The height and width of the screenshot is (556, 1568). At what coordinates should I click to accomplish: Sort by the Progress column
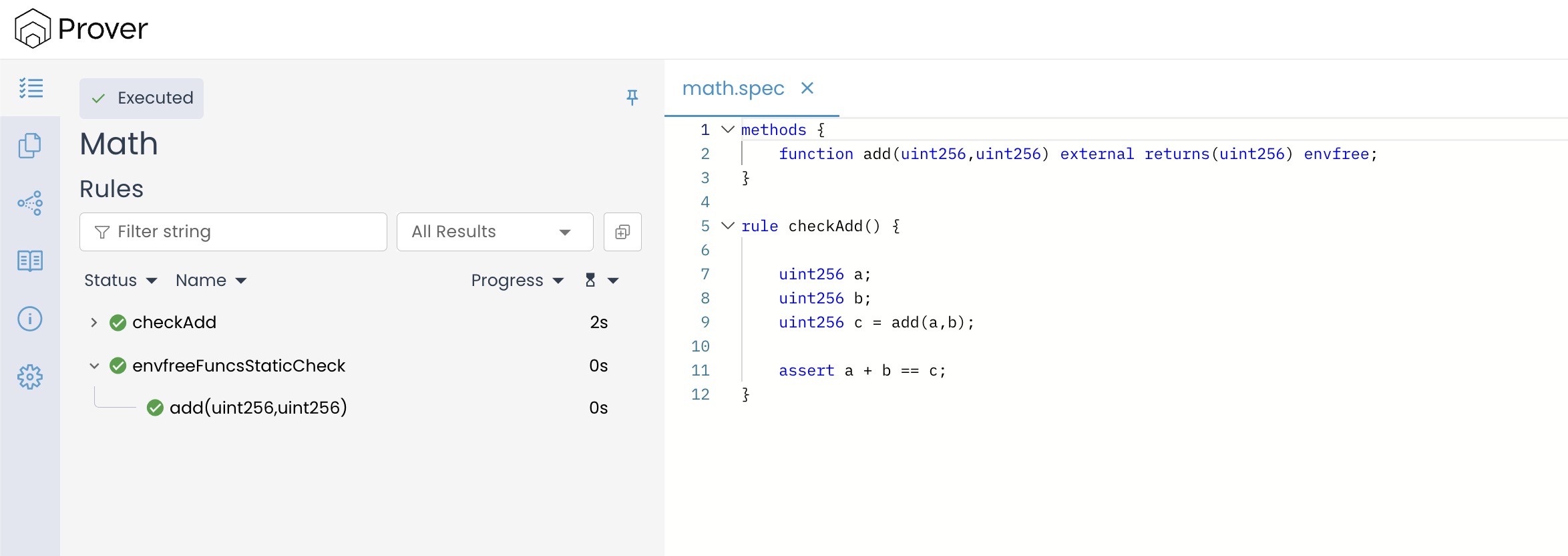pos(517,281)
